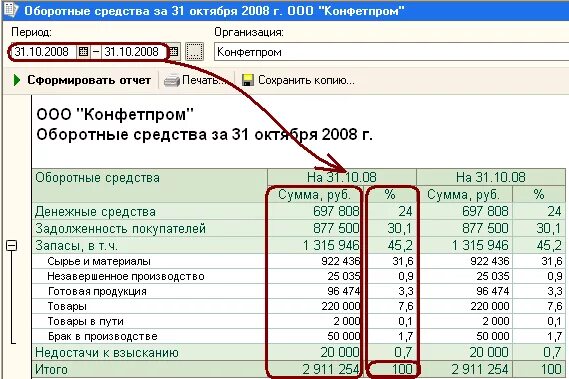Select the Товары row label

click(67, 306)
